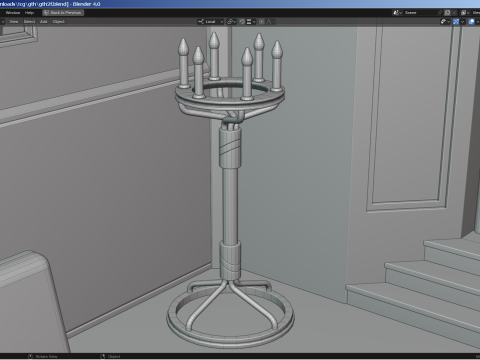Open the gizmo options dropdown arrow
The image size is (480, 360).
(x=463, y=22)
